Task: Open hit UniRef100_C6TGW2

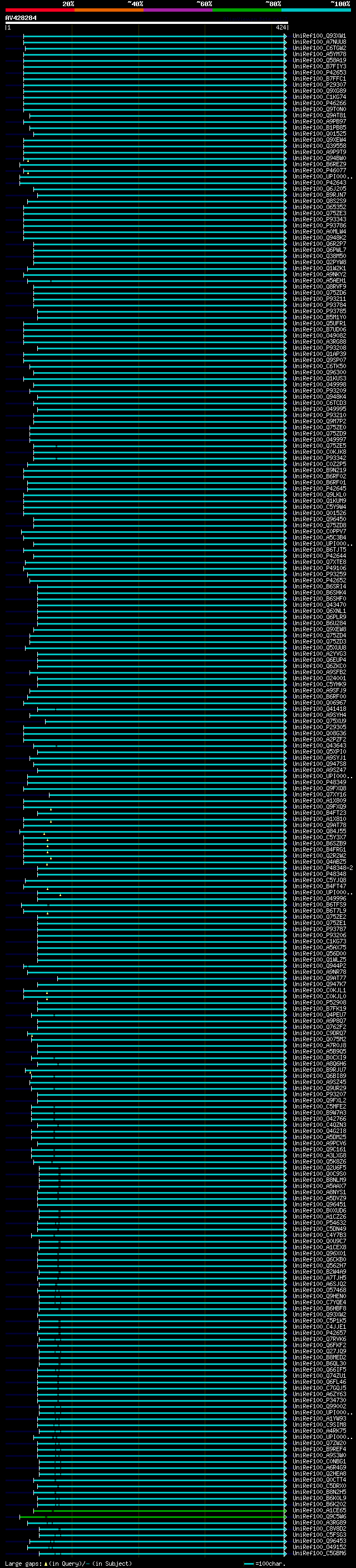Action: click(319, 48)
